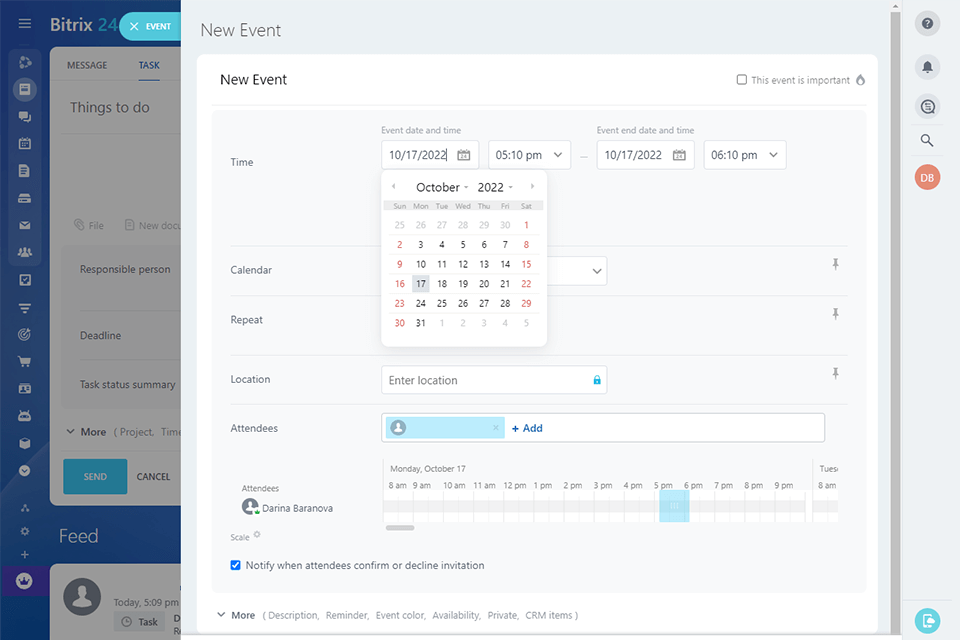Image resolution: width=960 pixels, height=640 pixels.
Task: Switch to MESSAGE tab in background
Action: click(x=87, y=65)
